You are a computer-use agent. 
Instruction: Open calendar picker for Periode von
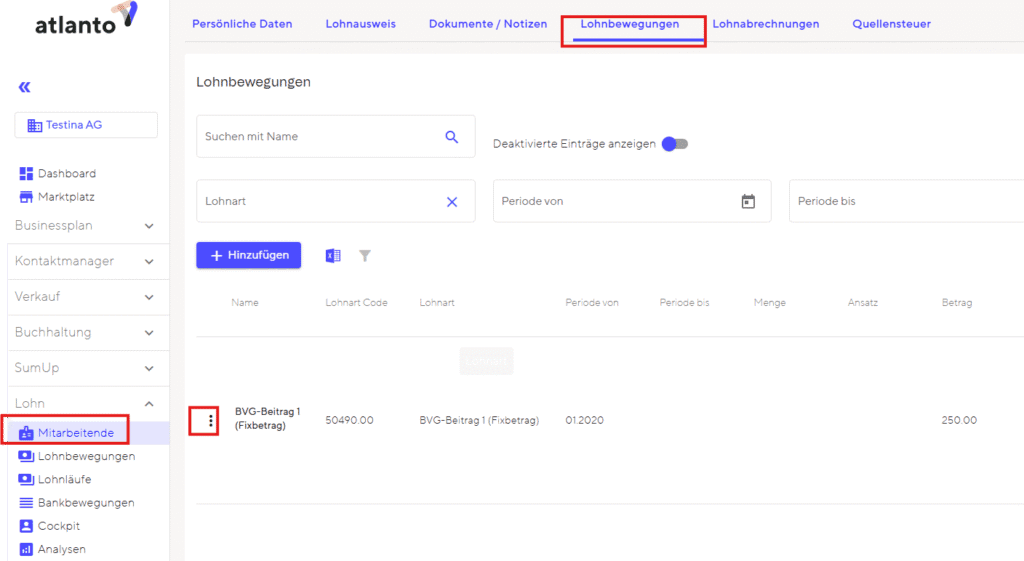pyautogui.click(x=747, y=202)
